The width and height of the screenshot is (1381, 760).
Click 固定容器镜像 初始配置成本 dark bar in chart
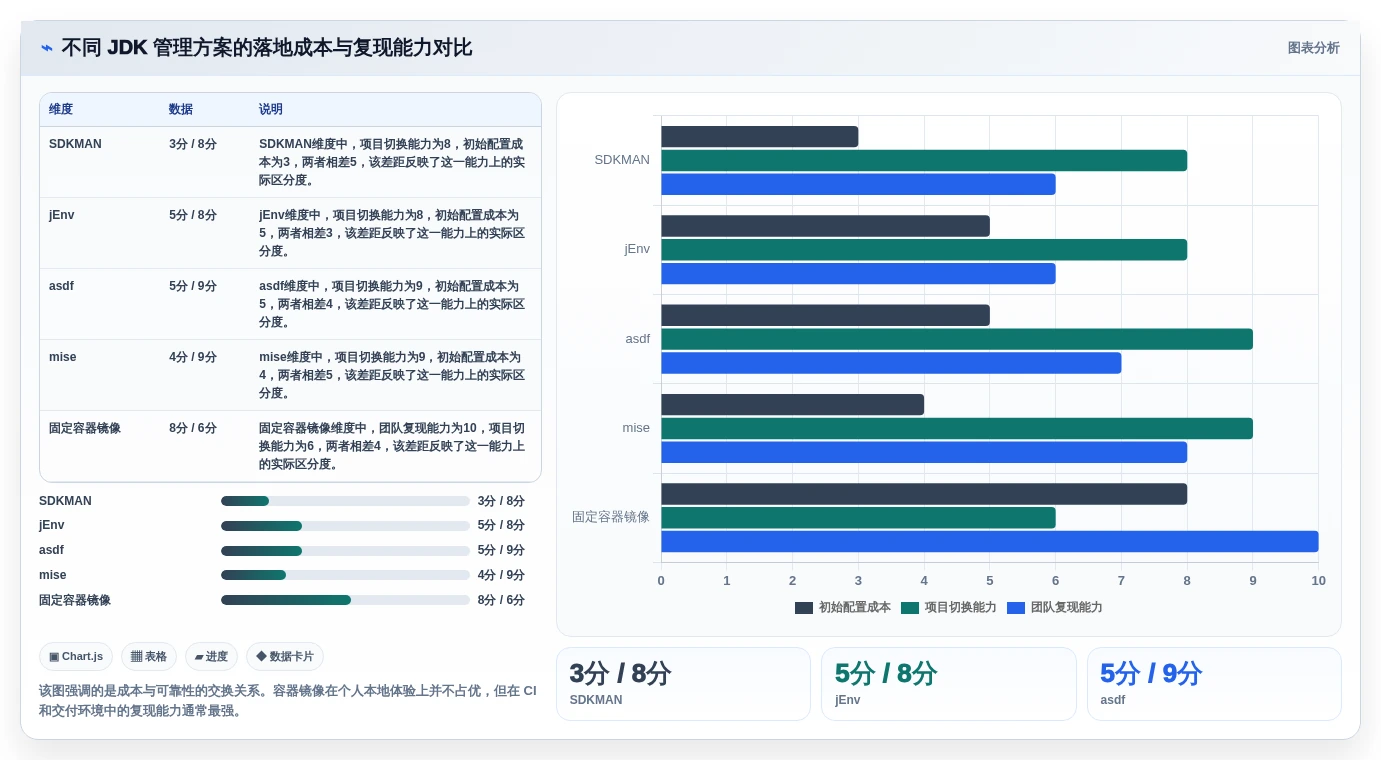tap(924, 494)
